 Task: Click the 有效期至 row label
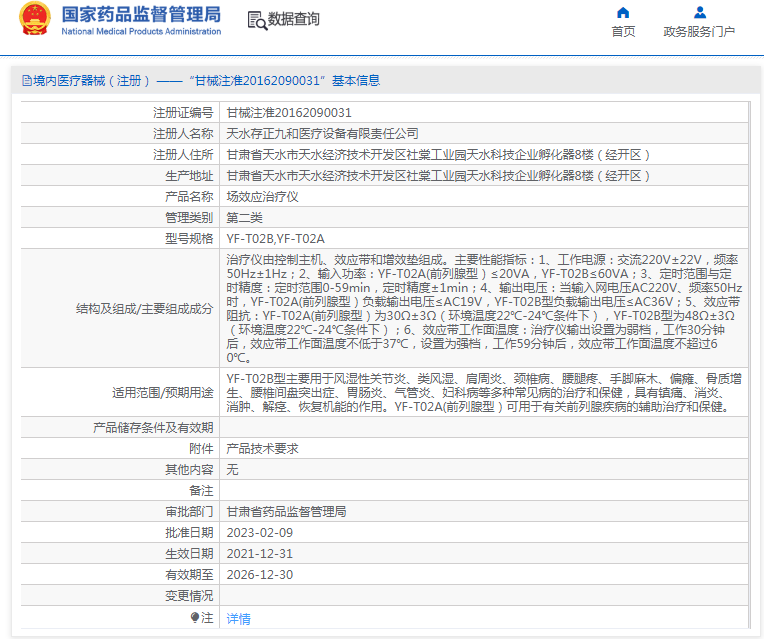[x=189, y=574]
